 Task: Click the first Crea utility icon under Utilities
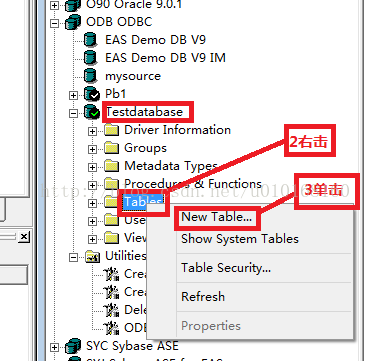[x=111, y=274]
